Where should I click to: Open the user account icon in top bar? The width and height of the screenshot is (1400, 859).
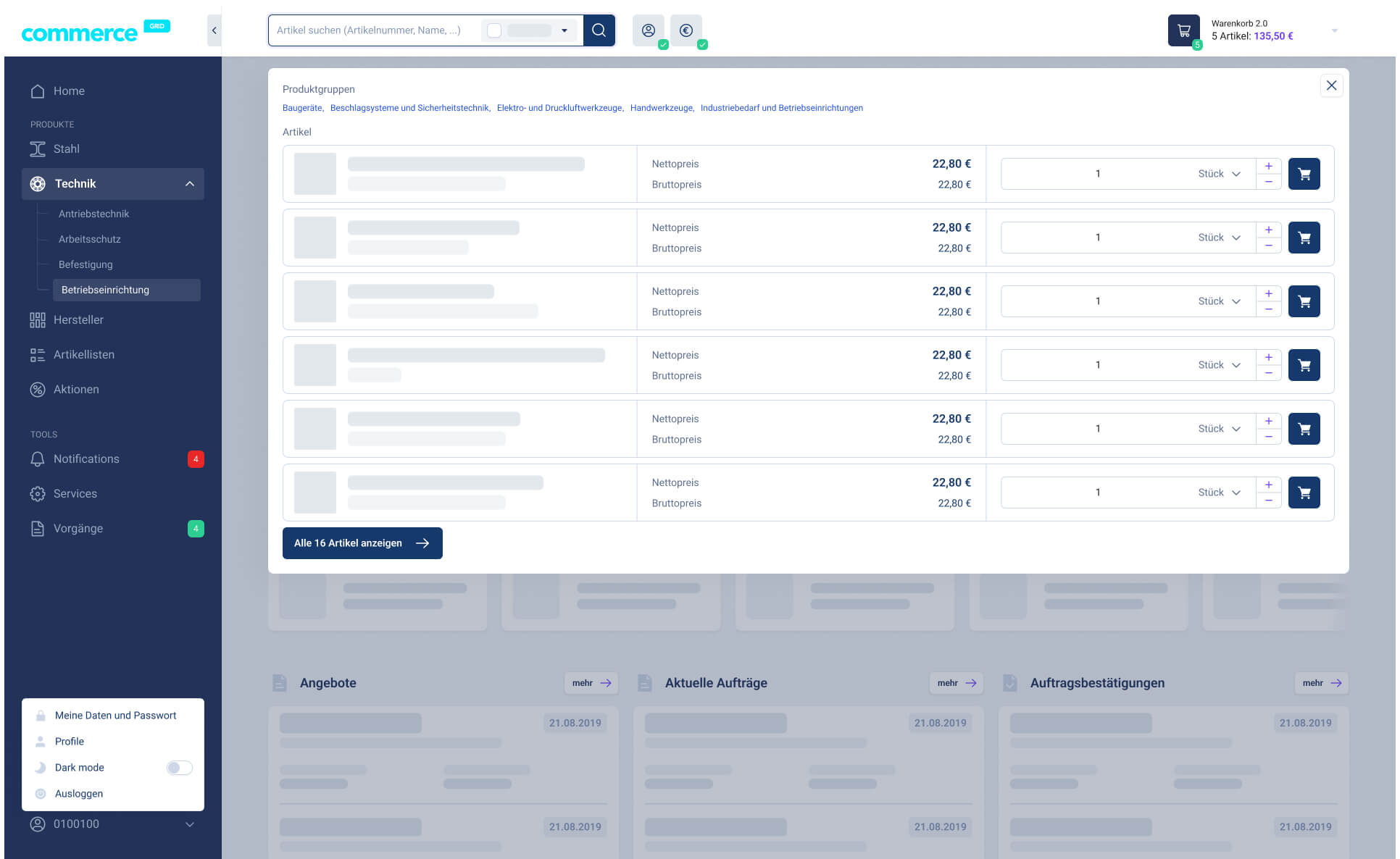(649, 30)
